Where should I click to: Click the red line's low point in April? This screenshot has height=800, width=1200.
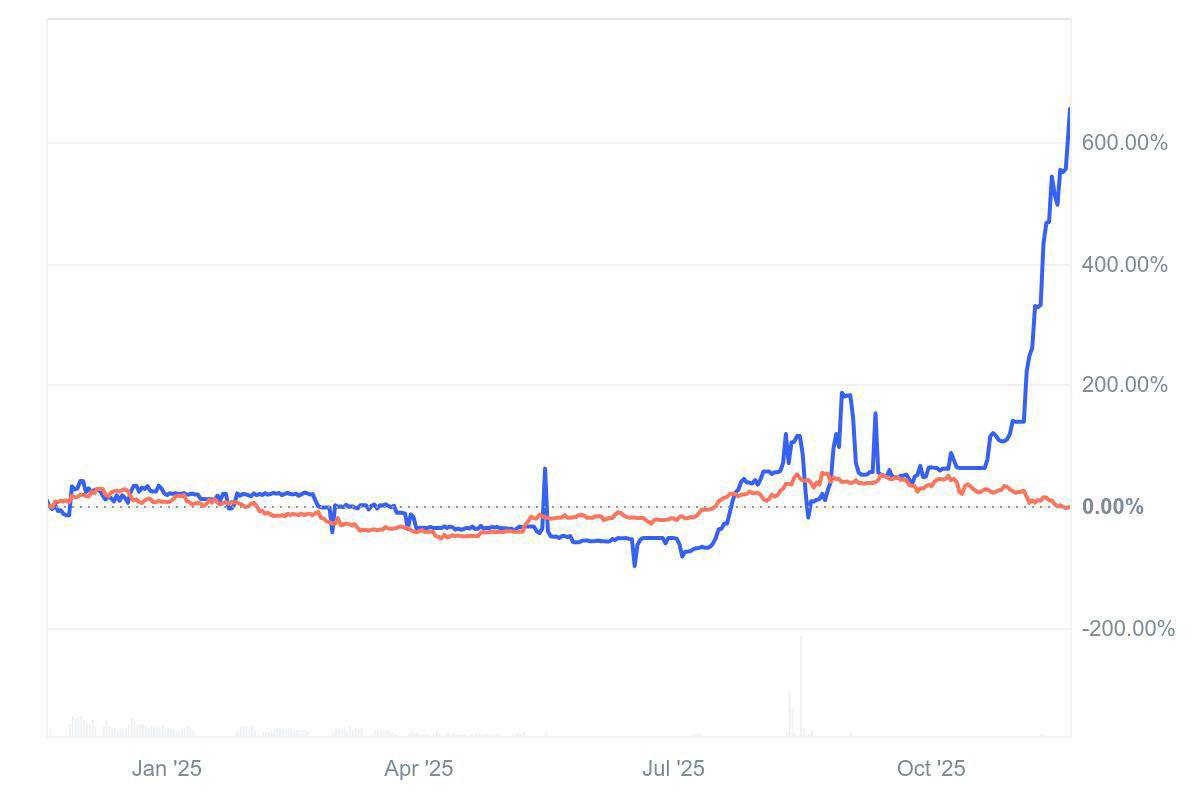click(x=440, y=537)
